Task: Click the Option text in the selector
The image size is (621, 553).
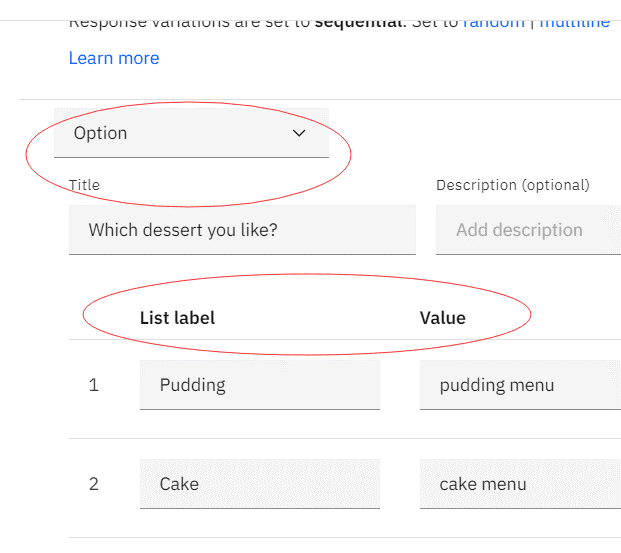Action: pyautogui.click(x=101, y=133)
